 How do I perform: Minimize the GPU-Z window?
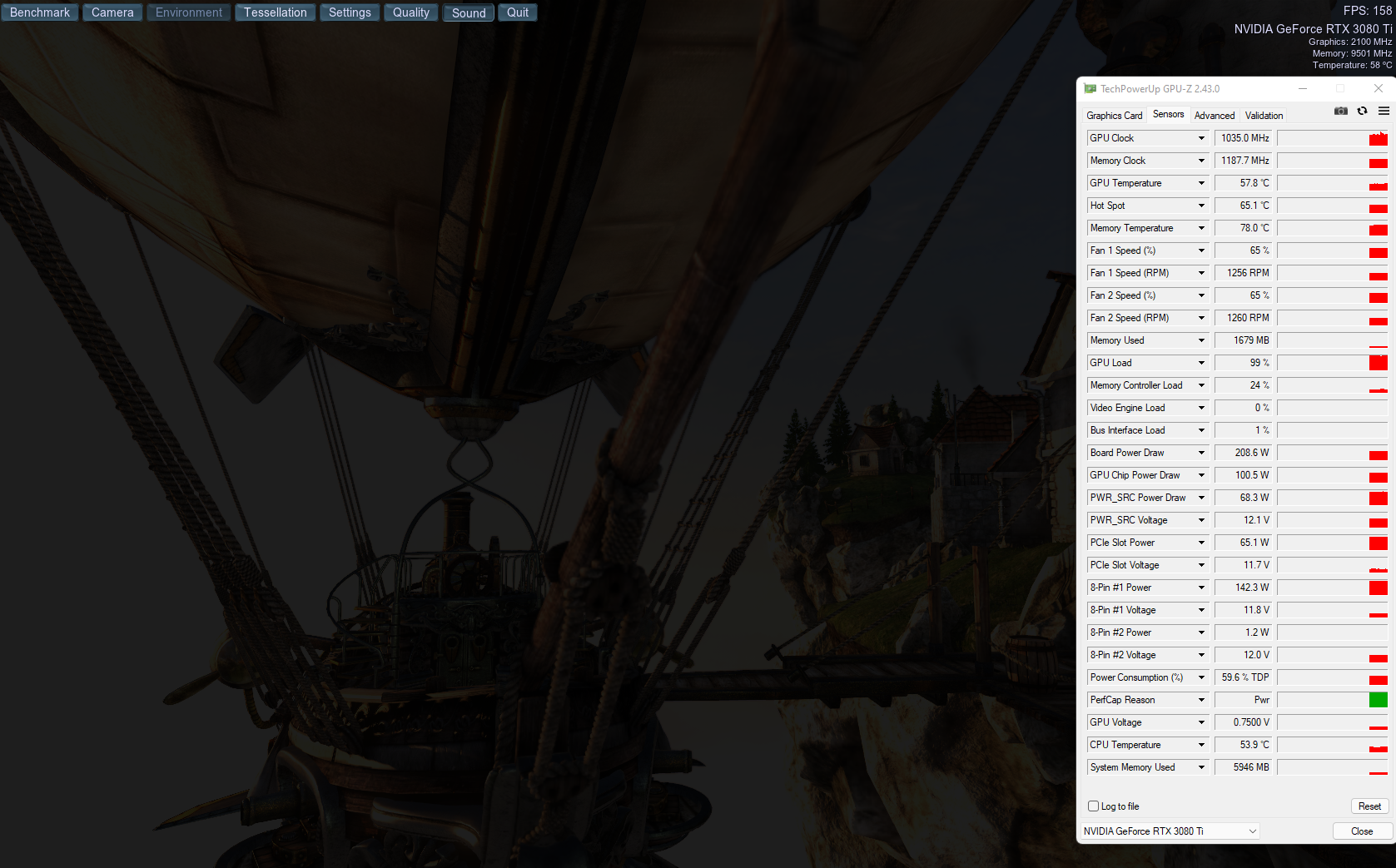1303,88
